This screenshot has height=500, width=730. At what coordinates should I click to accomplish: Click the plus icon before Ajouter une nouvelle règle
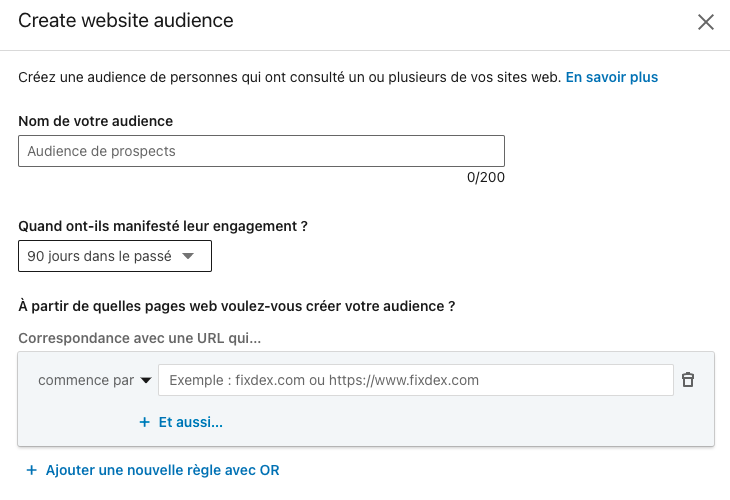coord(32,470)
